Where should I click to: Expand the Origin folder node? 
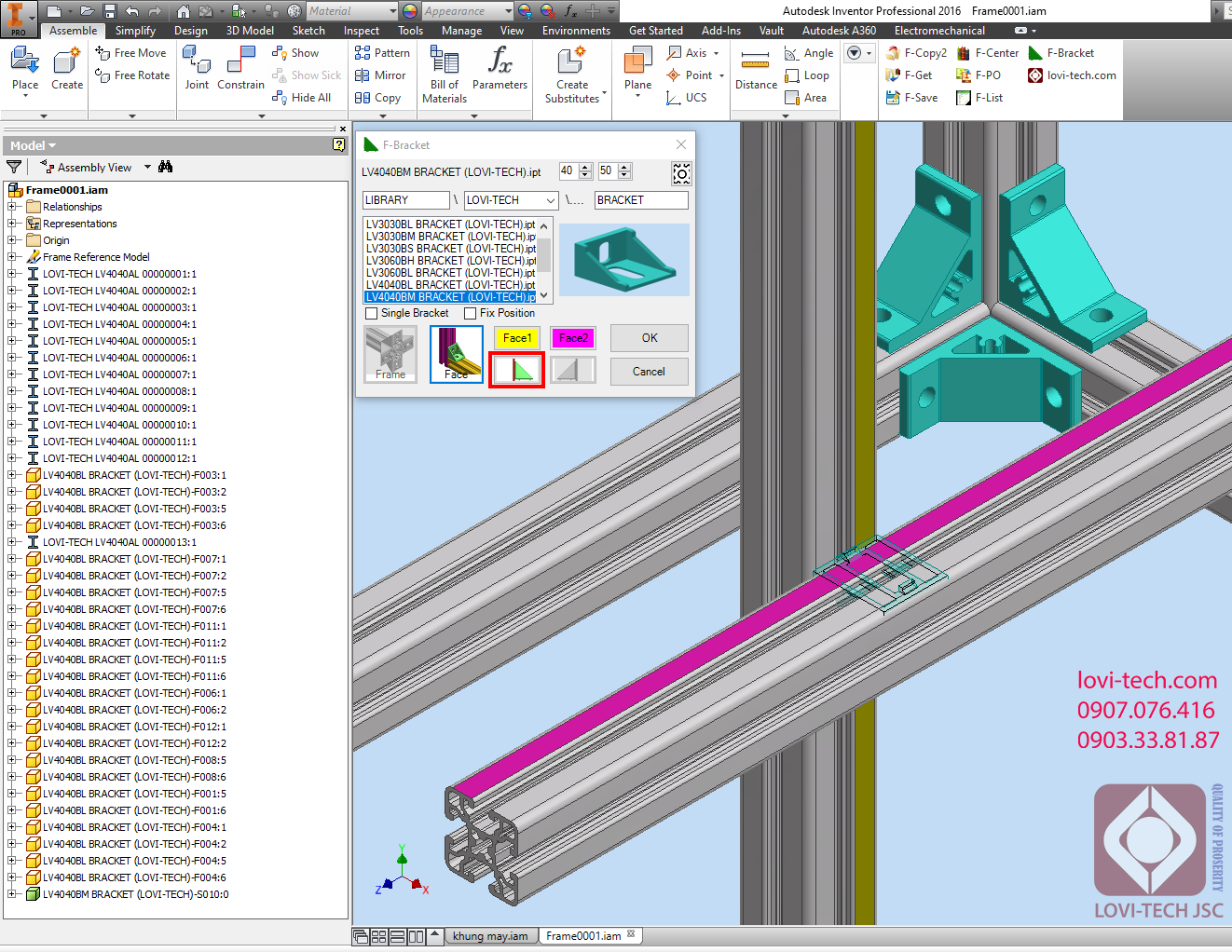click(12, 240)
